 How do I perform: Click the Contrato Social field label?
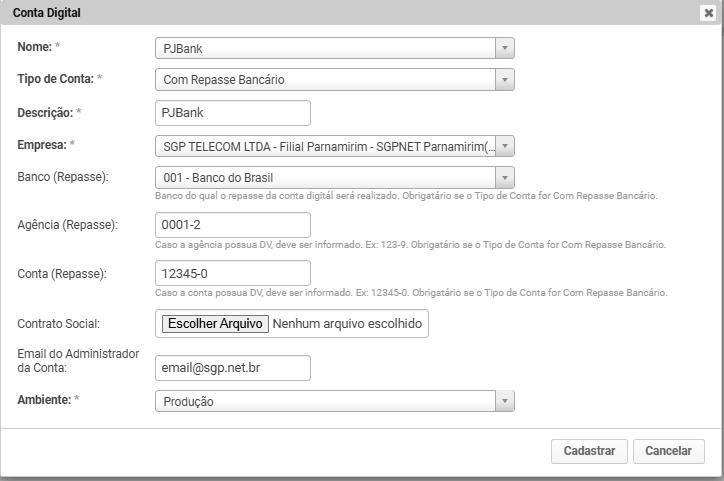click(x=59, y=324)
